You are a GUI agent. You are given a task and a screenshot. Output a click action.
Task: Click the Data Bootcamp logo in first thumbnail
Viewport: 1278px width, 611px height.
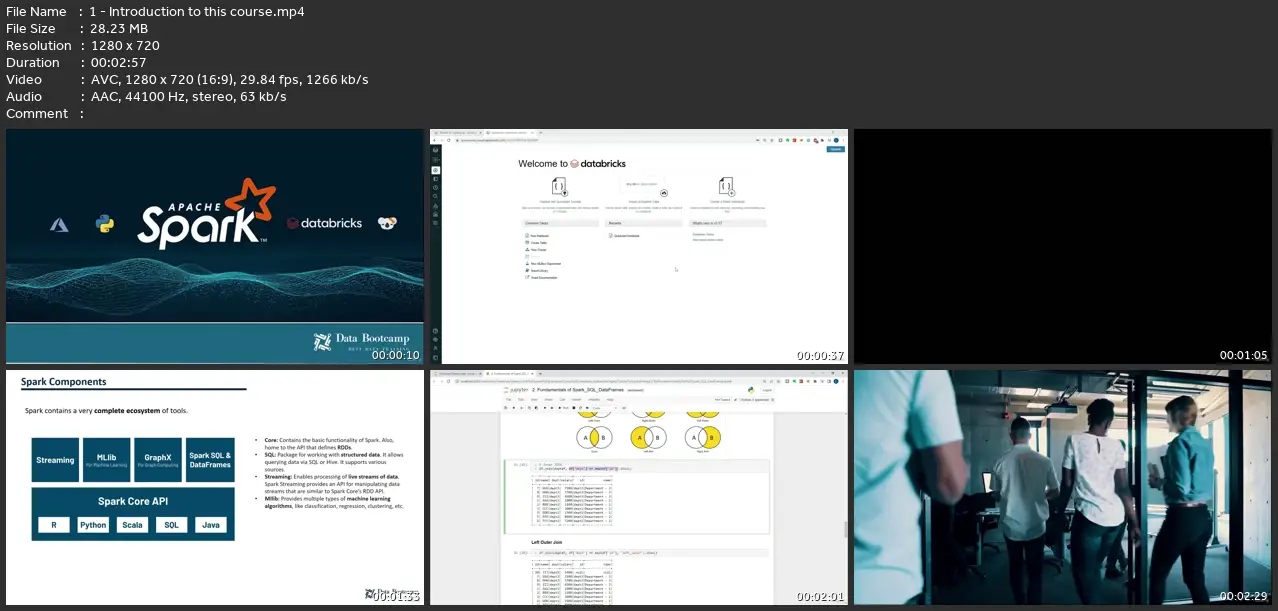pos(360,342)
